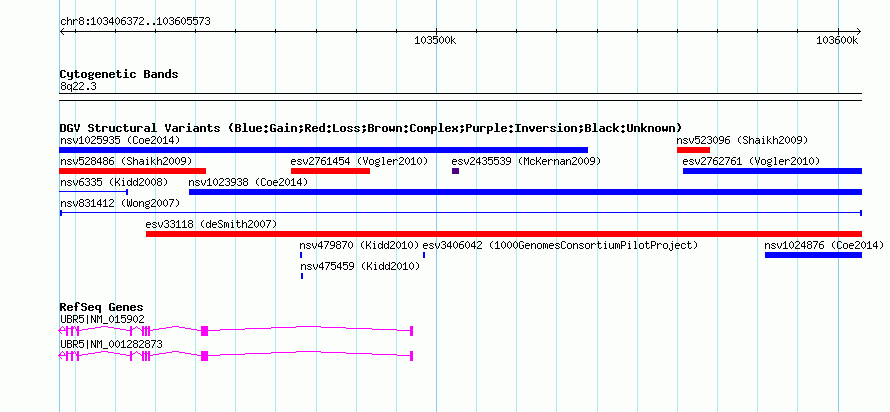The image size is (890, 412).
Task: Click the UBR5|NM_001282873 gene label
Action: 111,344
